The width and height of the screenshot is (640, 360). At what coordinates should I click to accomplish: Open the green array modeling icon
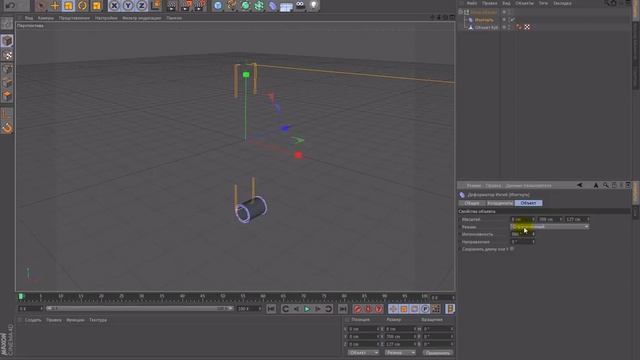259,5
